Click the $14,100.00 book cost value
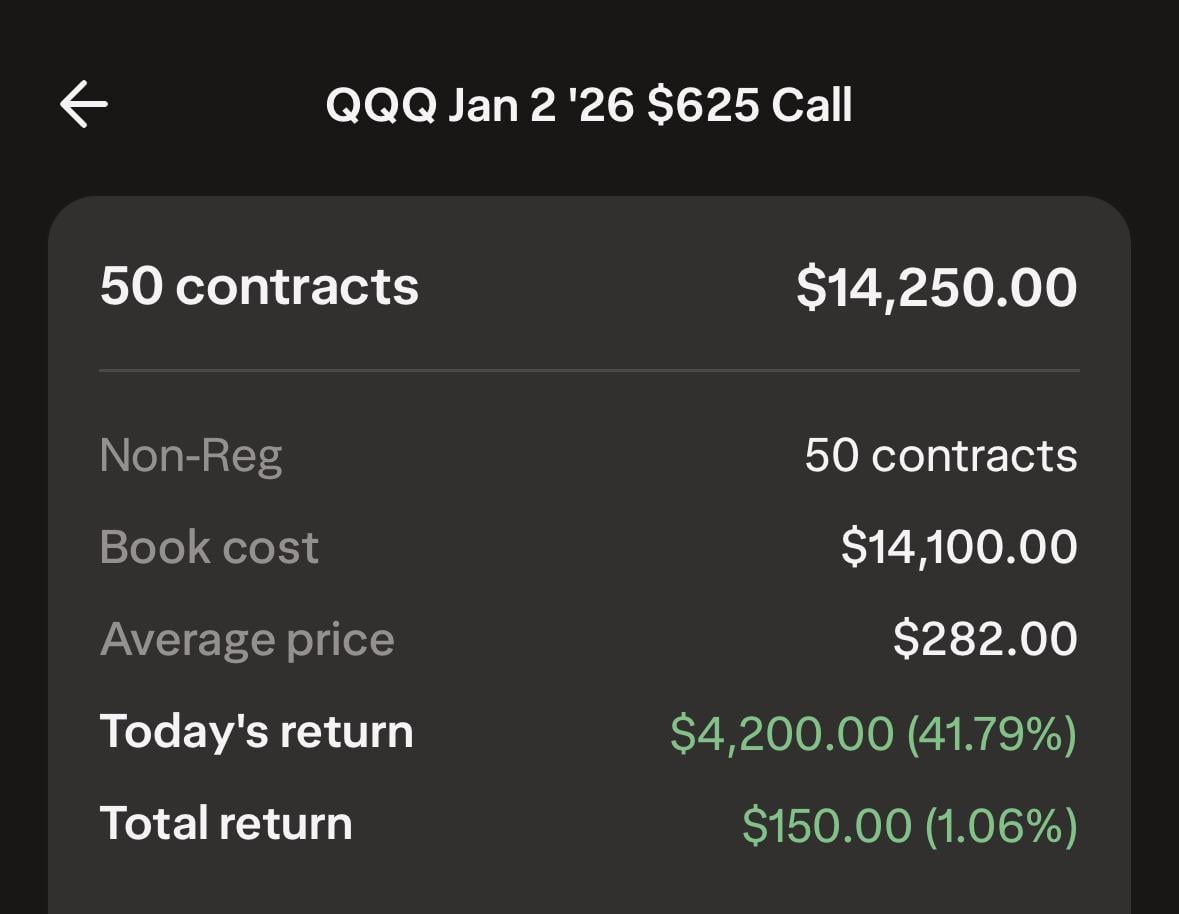The width and height of the screenshot is (1179, 914). point(958,547)
